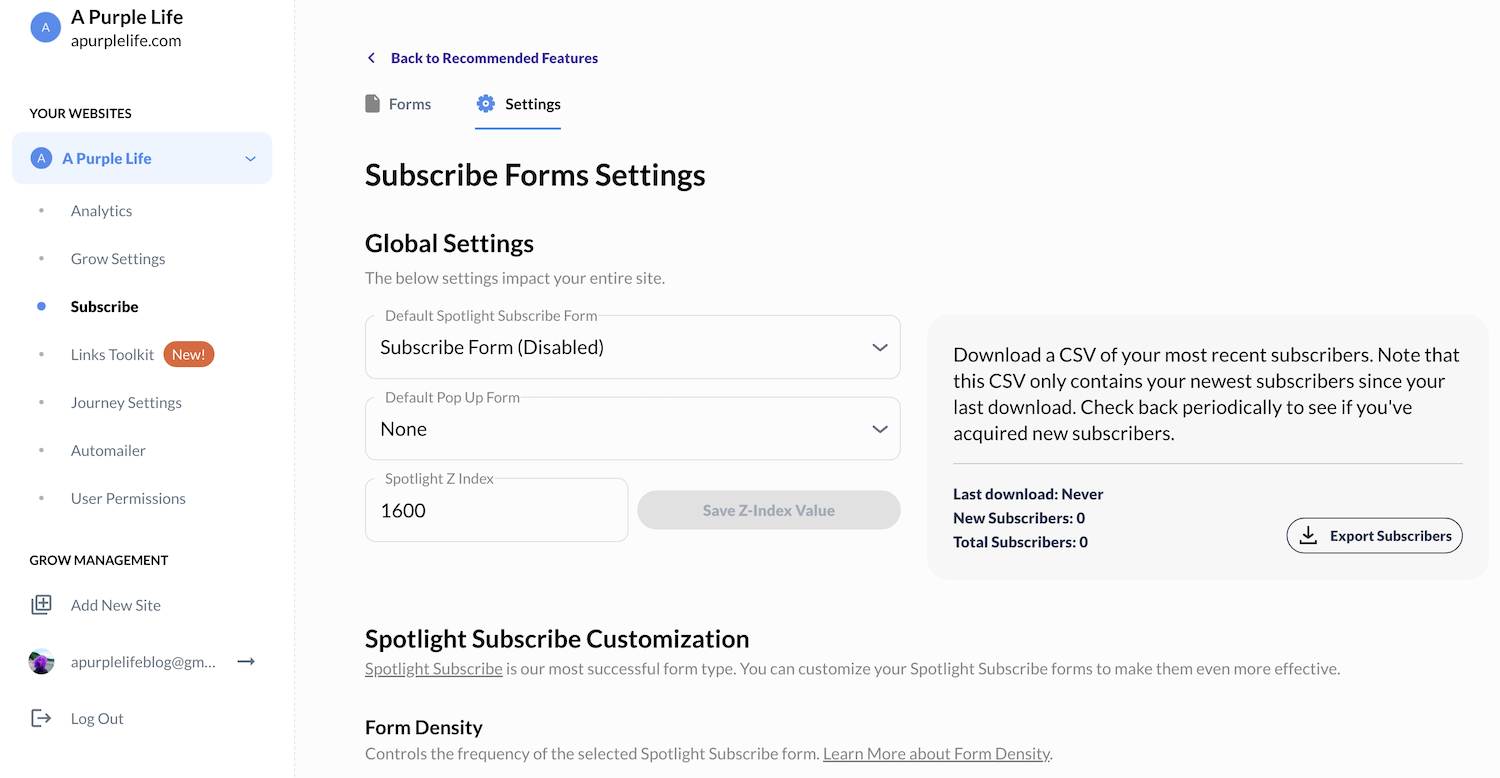
Task: Expand the A Purple Life site selector
Action: pyautogui.click(x=250, y=159)
